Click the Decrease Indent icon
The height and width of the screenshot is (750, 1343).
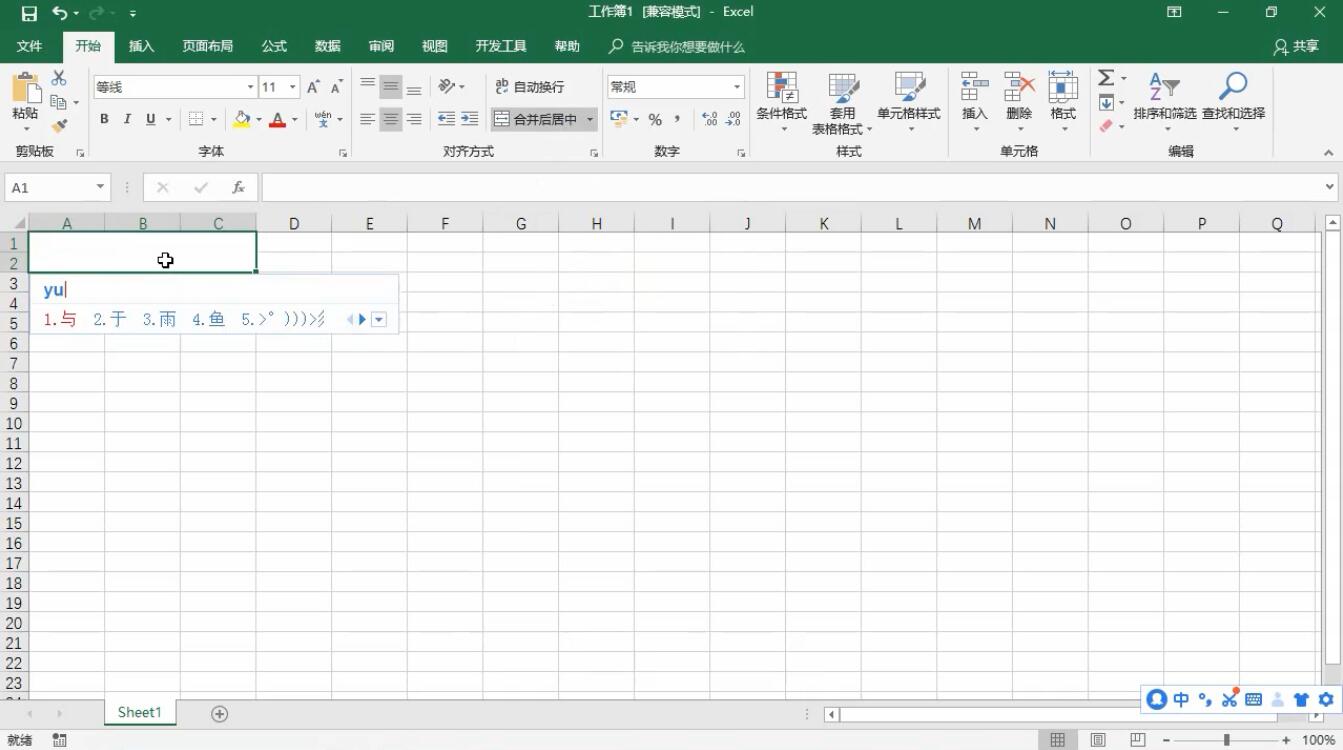[x=446, y=119]
